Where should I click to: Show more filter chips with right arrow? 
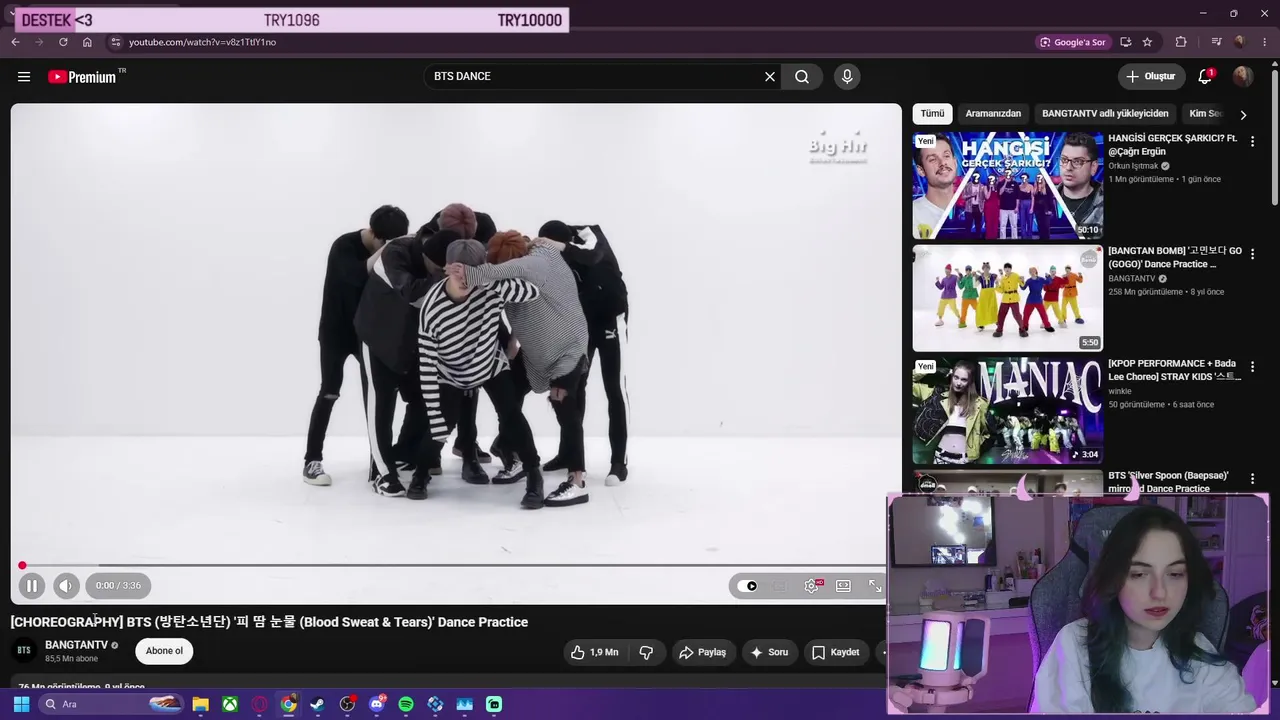tap(1243, 115)
